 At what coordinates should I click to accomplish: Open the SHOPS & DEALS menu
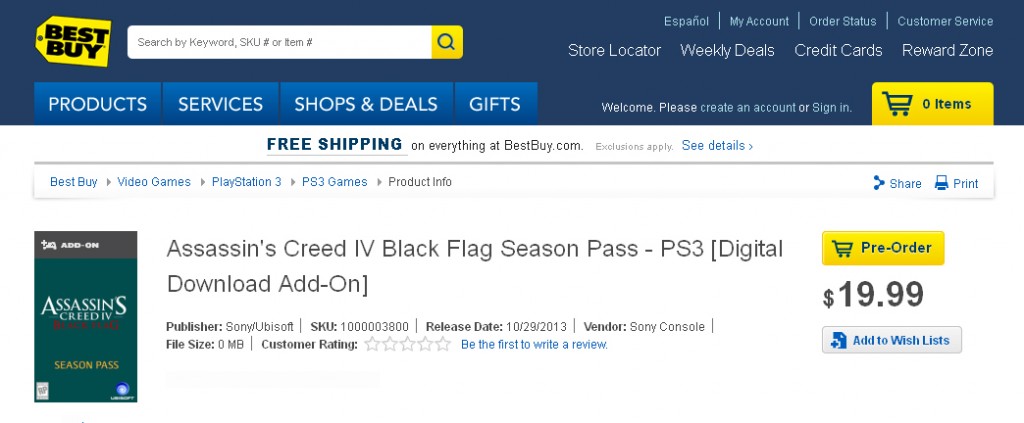367,104
